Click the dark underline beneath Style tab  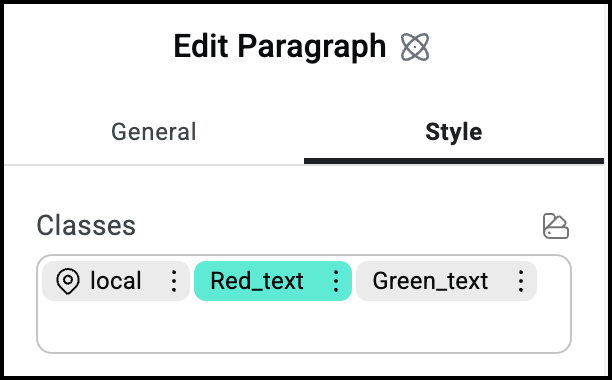point(454,161)
